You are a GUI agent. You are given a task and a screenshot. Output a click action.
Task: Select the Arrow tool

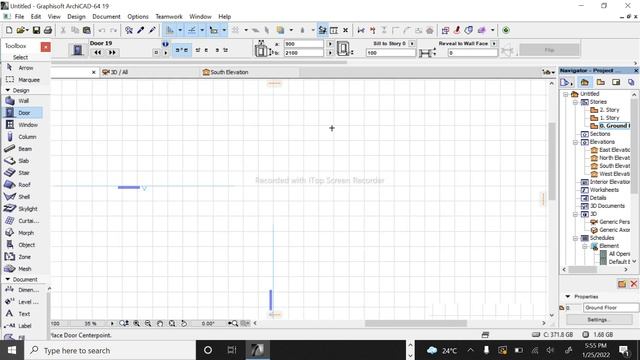22,67
